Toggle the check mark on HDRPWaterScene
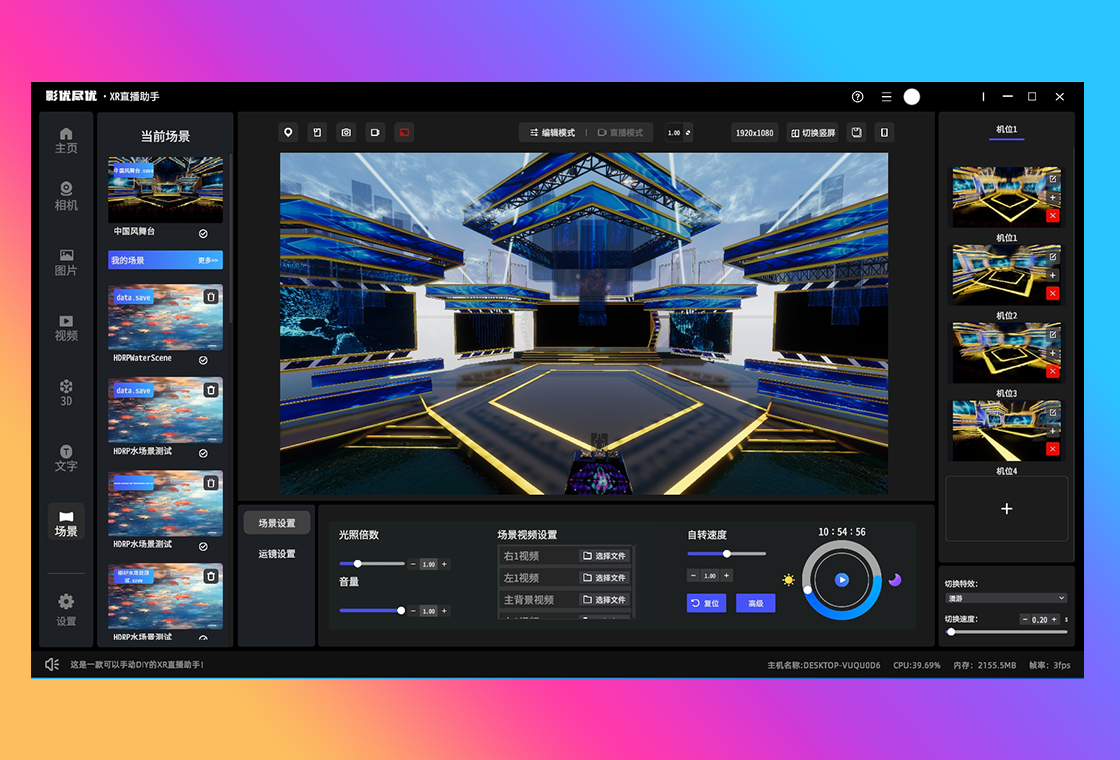 click(x=203, y=360)
